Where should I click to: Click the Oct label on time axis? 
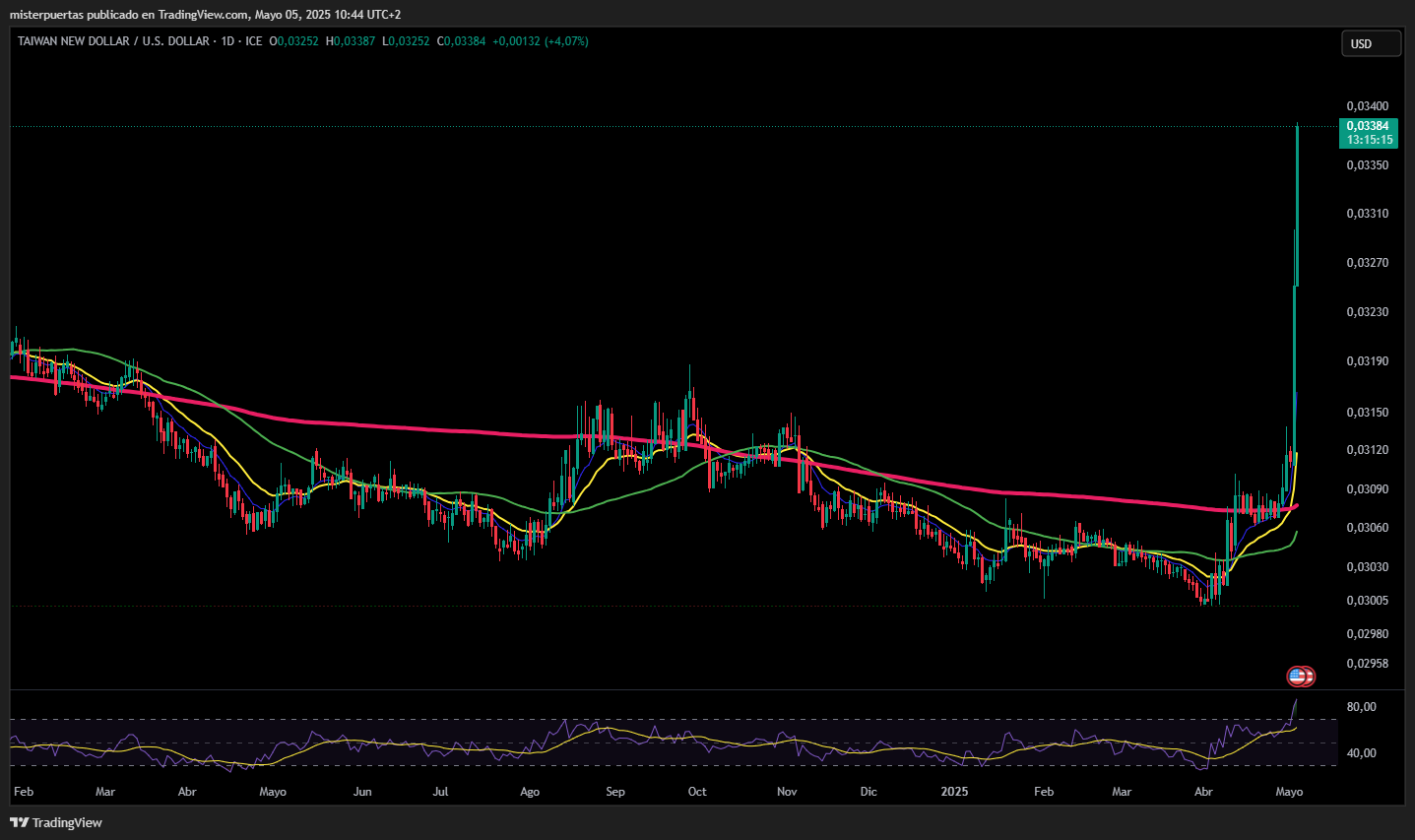(697, 792)
